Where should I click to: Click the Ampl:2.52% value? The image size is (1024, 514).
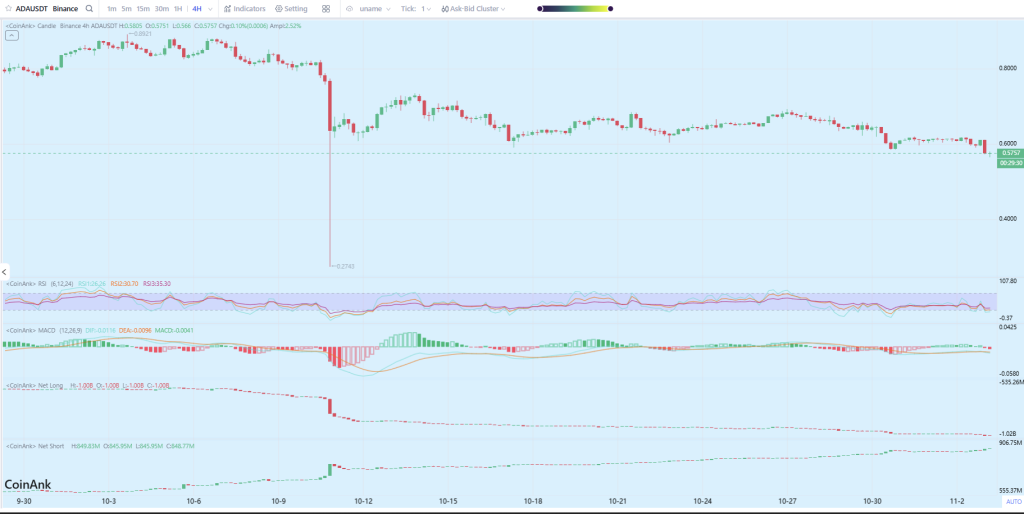[285, 25]
